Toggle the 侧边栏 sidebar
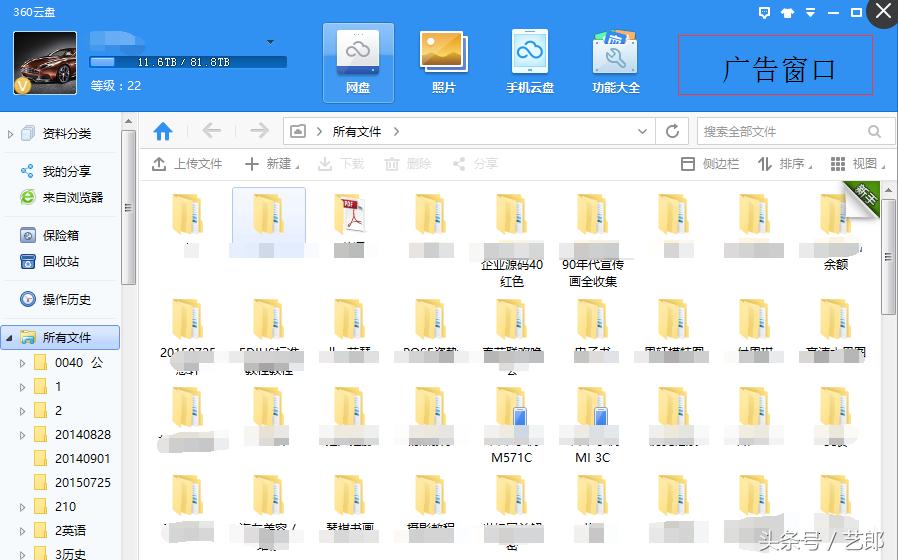The height and width of the screenshot is (560, 898). point(710,164)
